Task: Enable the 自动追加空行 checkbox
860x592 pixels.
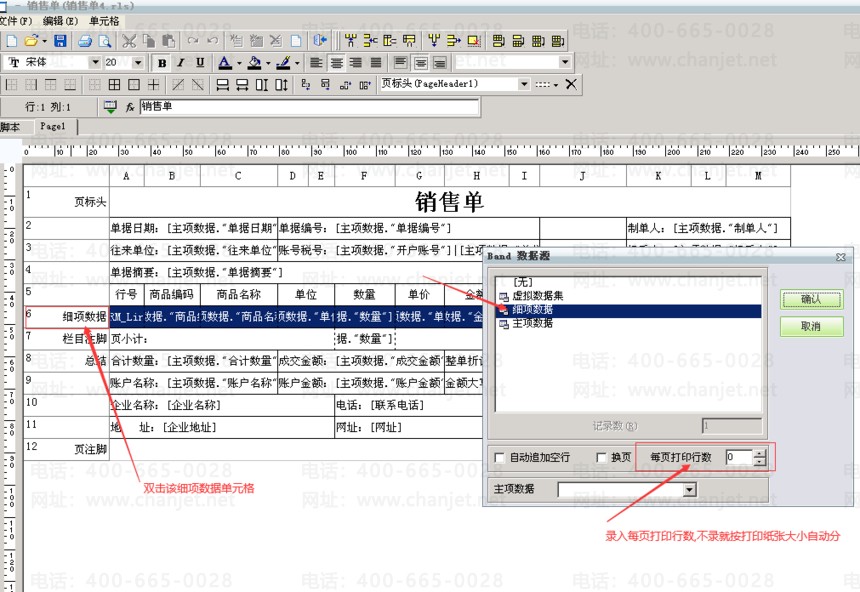Action: [500, 457]
